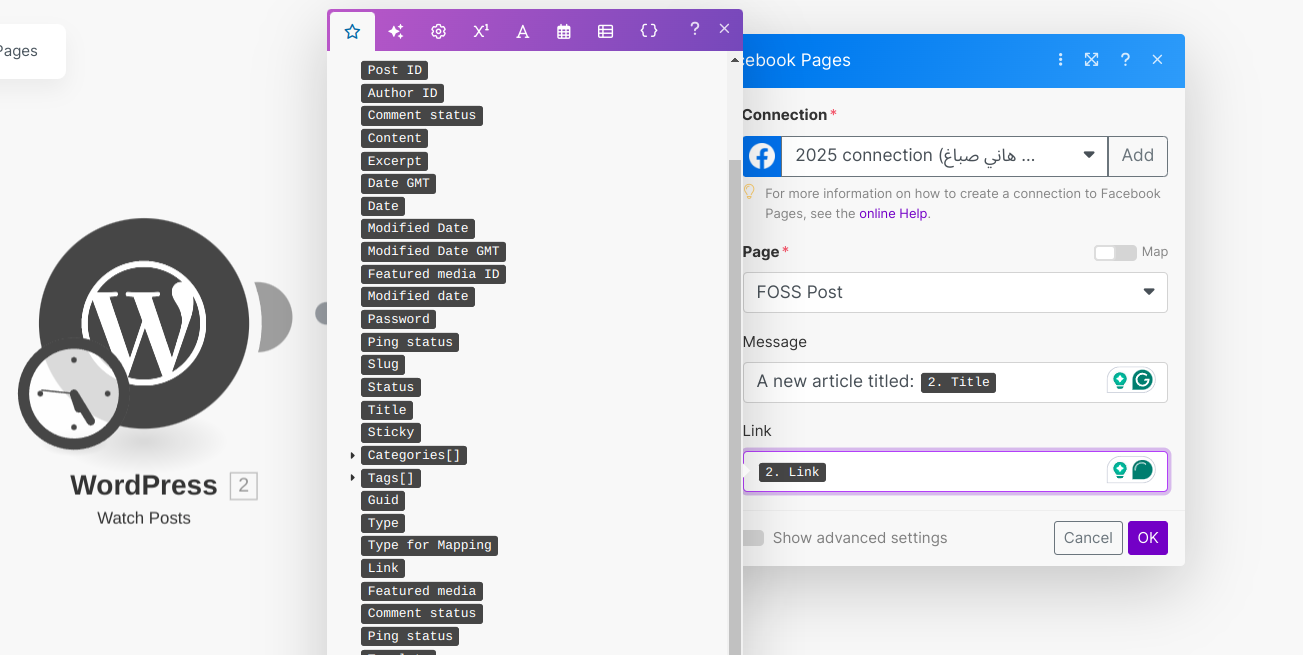1303x655 pixels.
Task: Select the array functions table tab
Action: [x=605, y=31]
